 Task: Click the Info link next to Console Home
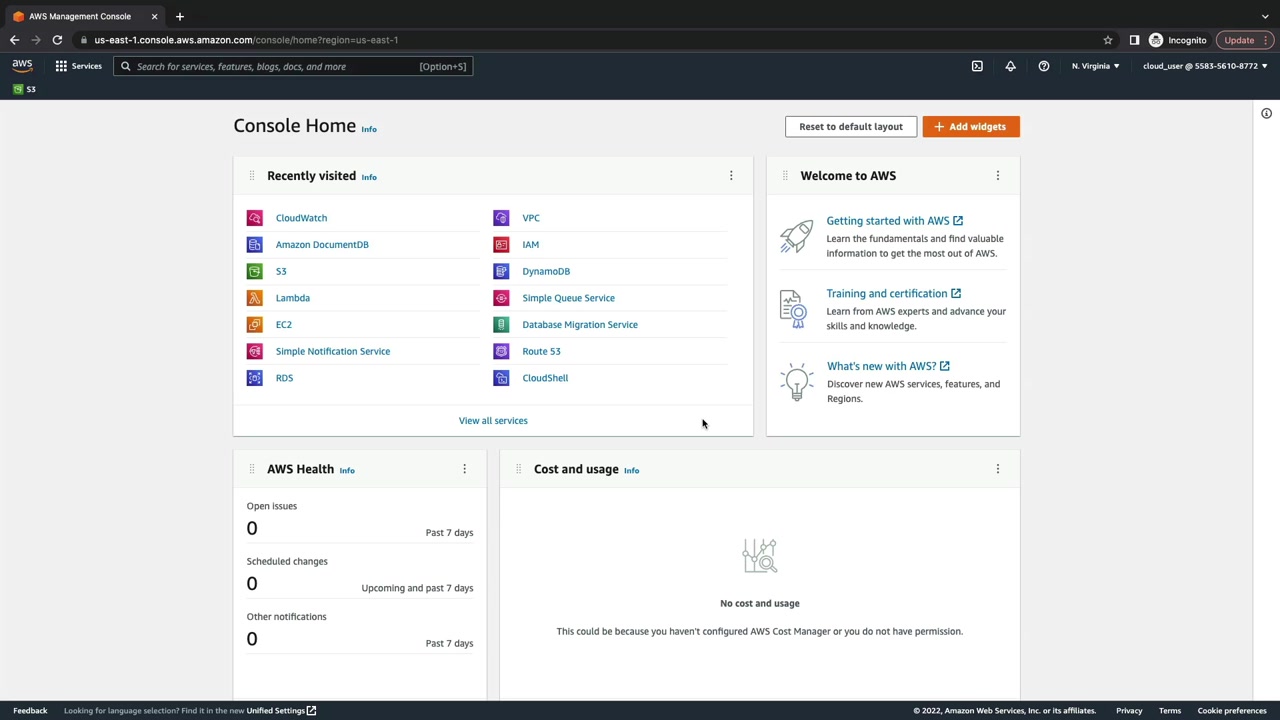coord(369,129)
